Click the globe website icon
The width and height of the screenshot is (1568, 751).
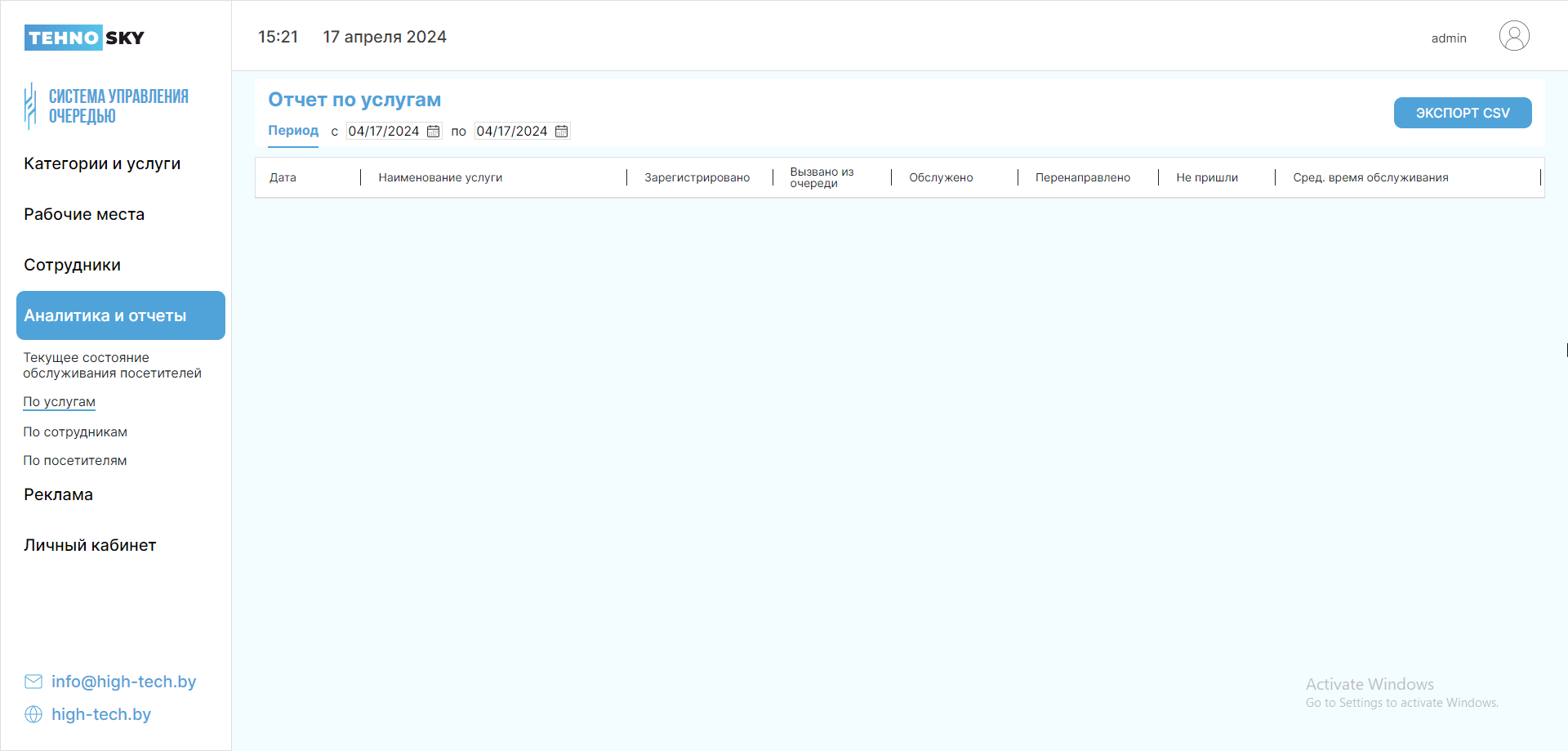click(x=33, y=714)
